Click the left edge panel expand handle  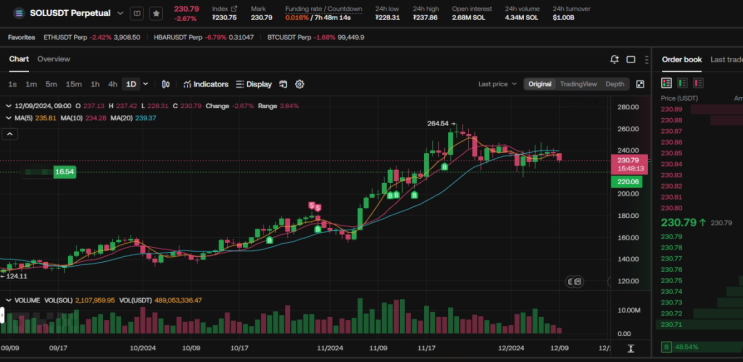(x=2, y=316)
